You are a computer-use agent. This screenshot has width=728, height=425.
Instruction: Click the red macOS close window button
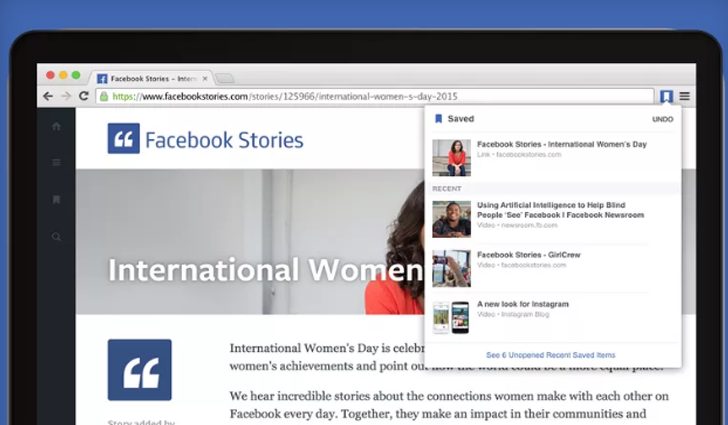[50, 75]
